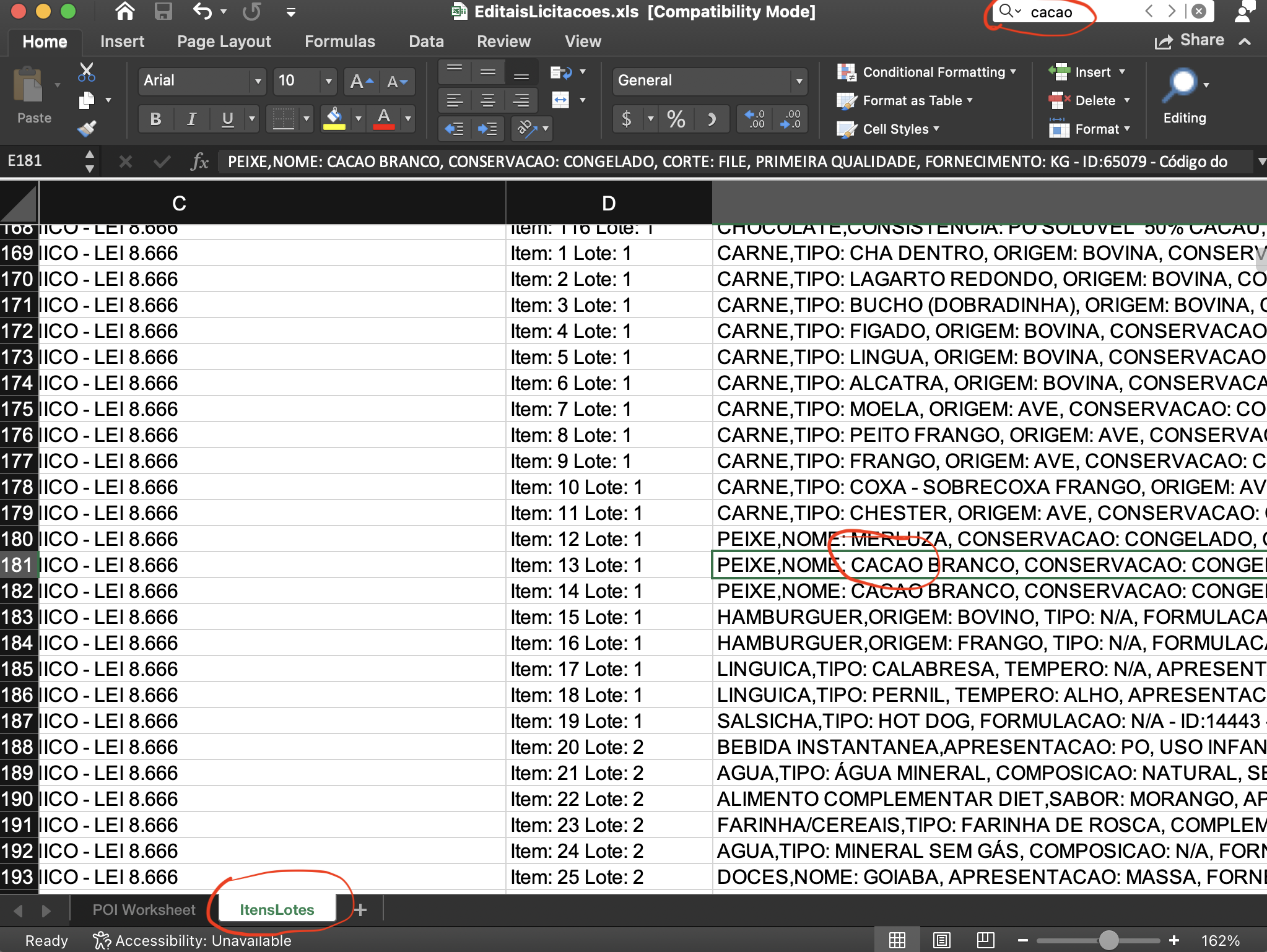
Task: Click the Share button
Action: click(x=1189, y=41)
